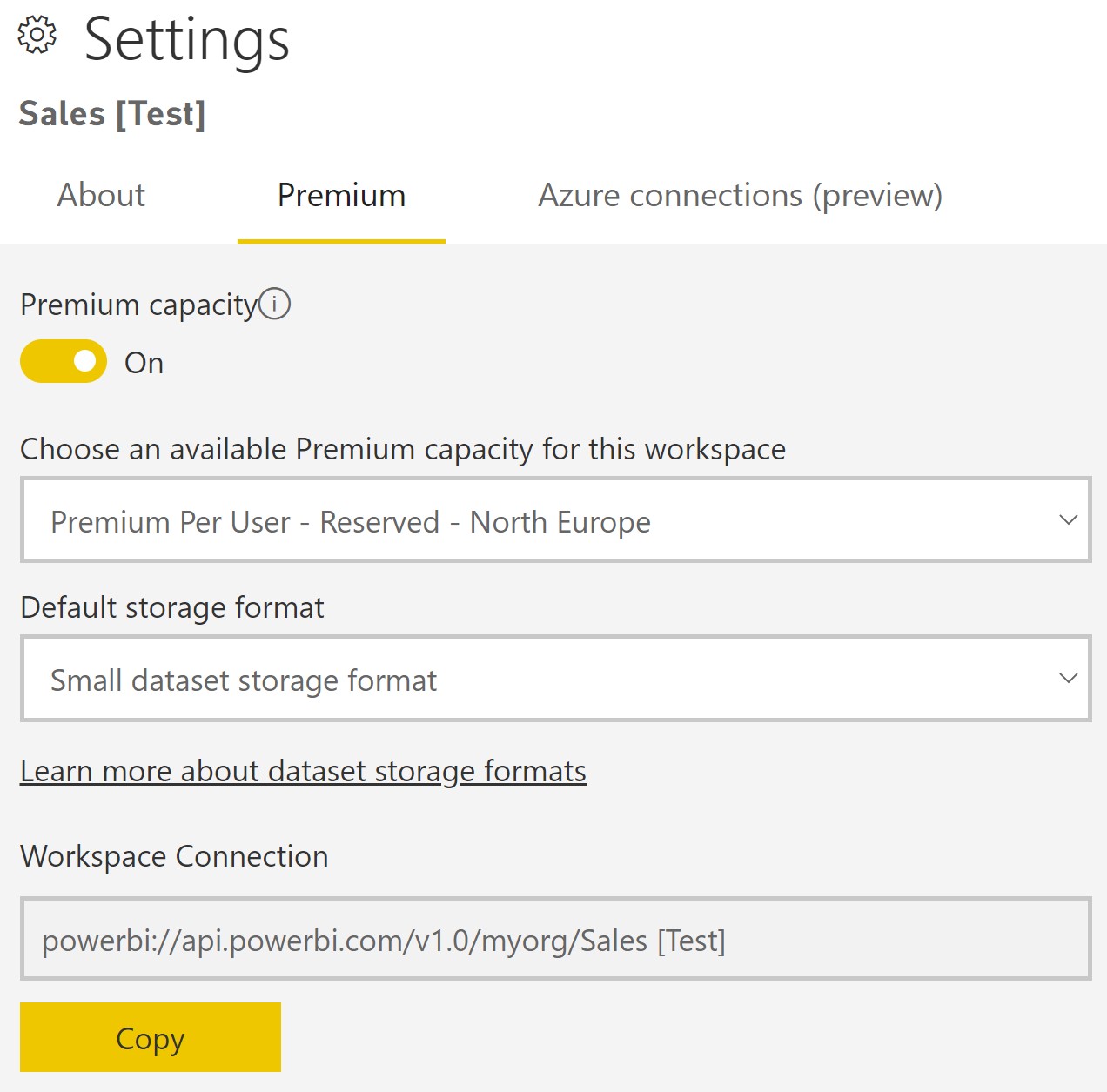Click the Default storage format label

pos(172,607)
